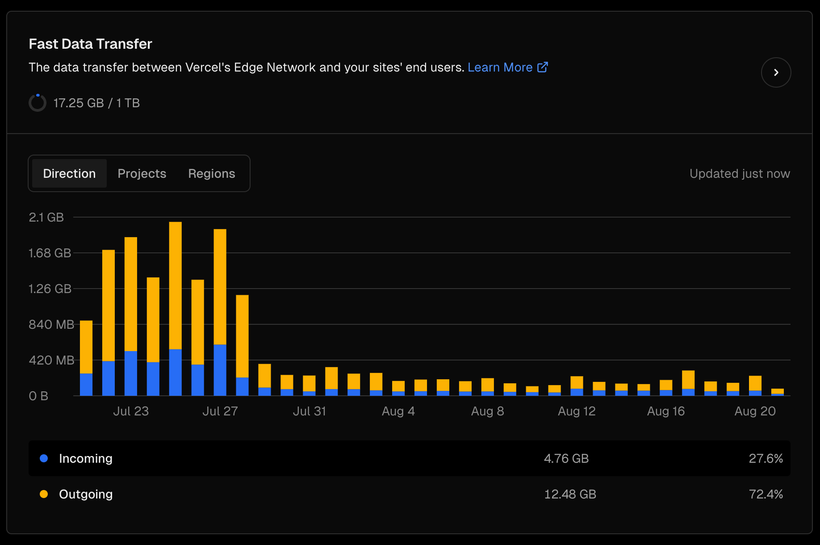Click the blue Incoming legend dot
This screenshot has width=820, height=545.
click(44, 458)
